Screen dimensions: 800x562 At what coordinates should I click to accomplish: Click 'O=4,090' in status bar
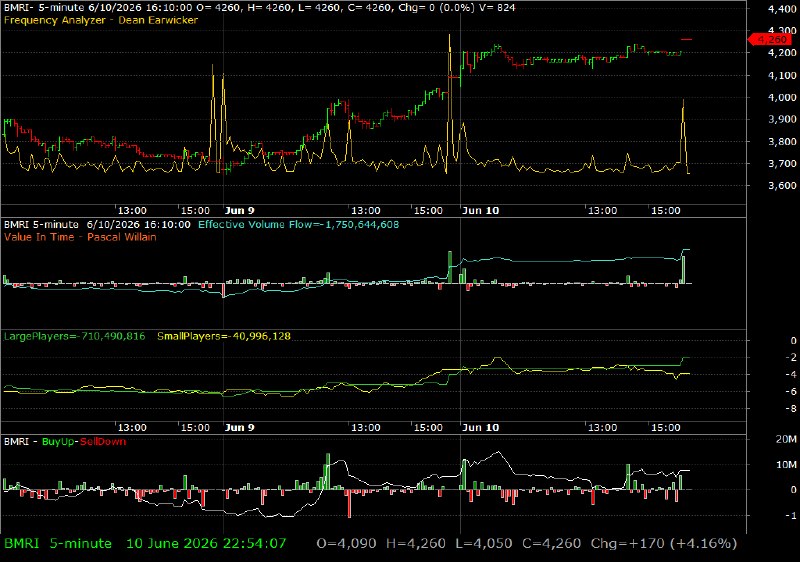(346, 544)
